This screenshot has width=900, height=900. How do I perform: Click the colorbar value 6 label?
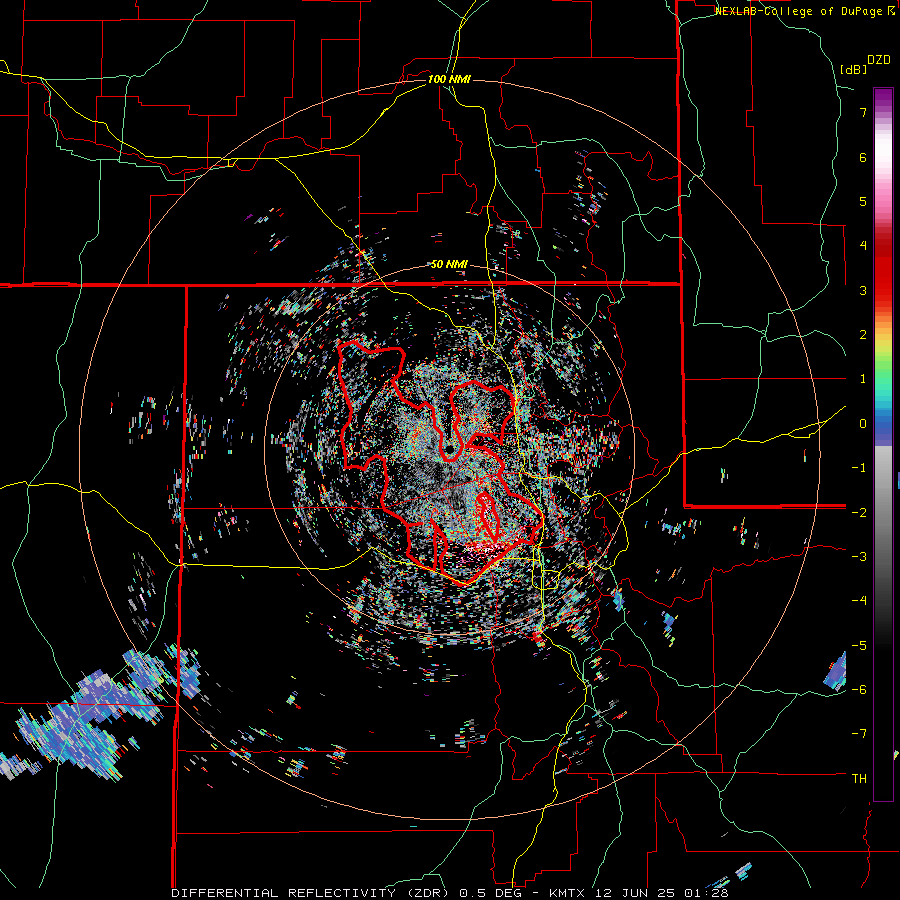(x=863, y=157)
